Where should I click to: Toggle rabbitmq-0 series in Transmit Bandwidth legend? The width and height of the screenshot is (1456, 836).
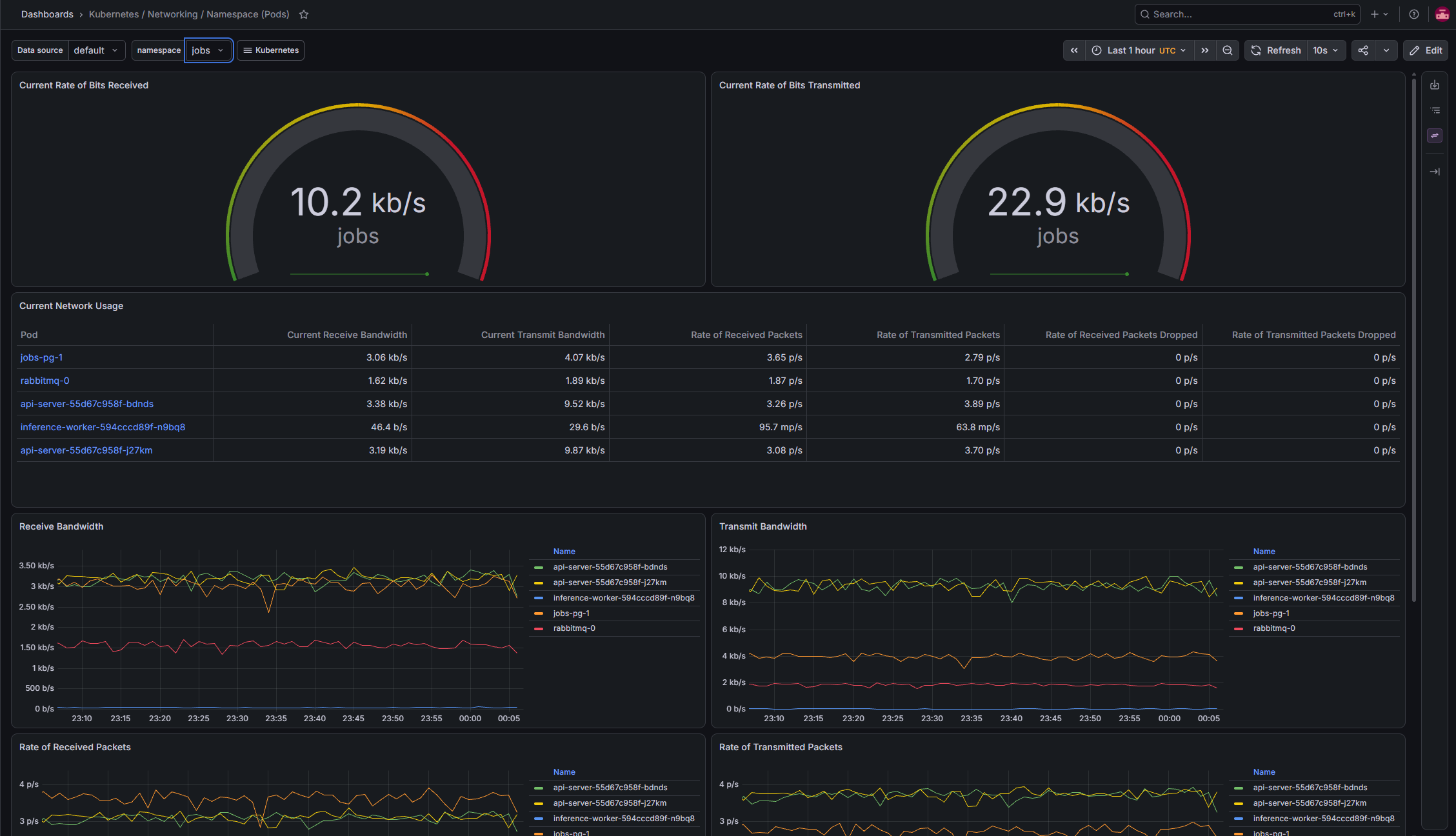coord(1273,628)
